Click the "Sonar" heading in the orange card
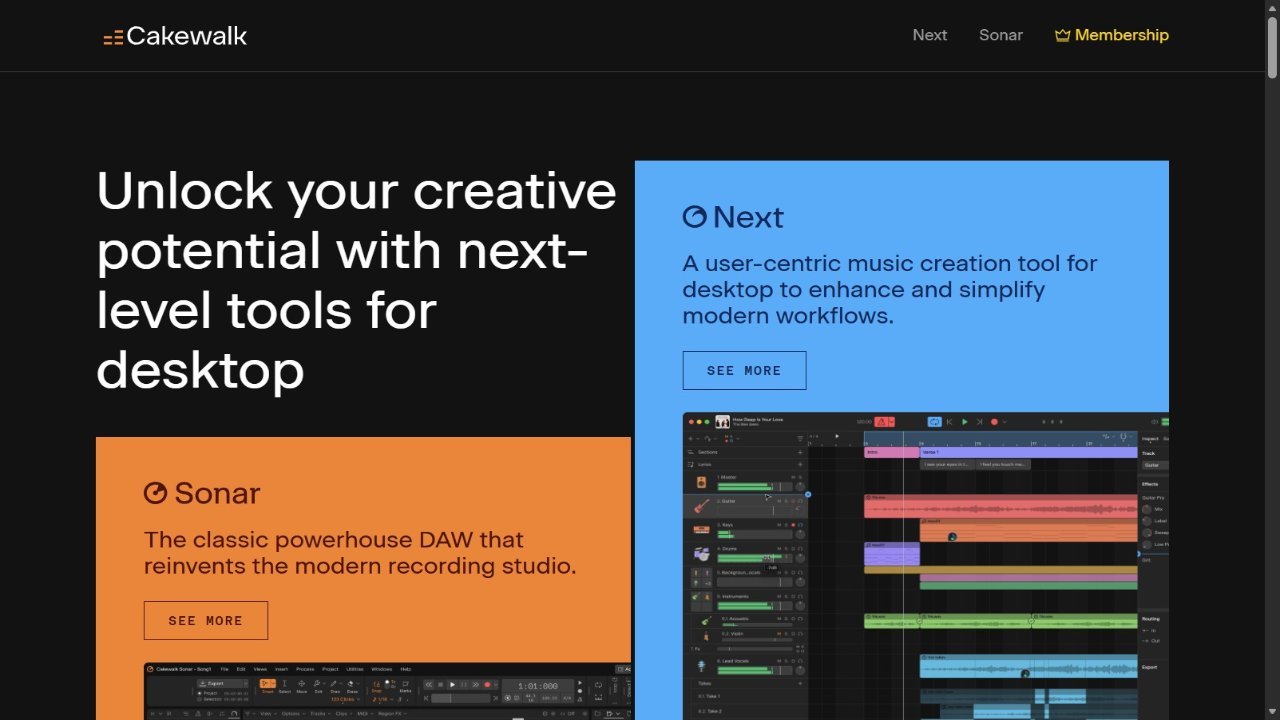This screenshot has width=1280, height=720. coord(217,493)
